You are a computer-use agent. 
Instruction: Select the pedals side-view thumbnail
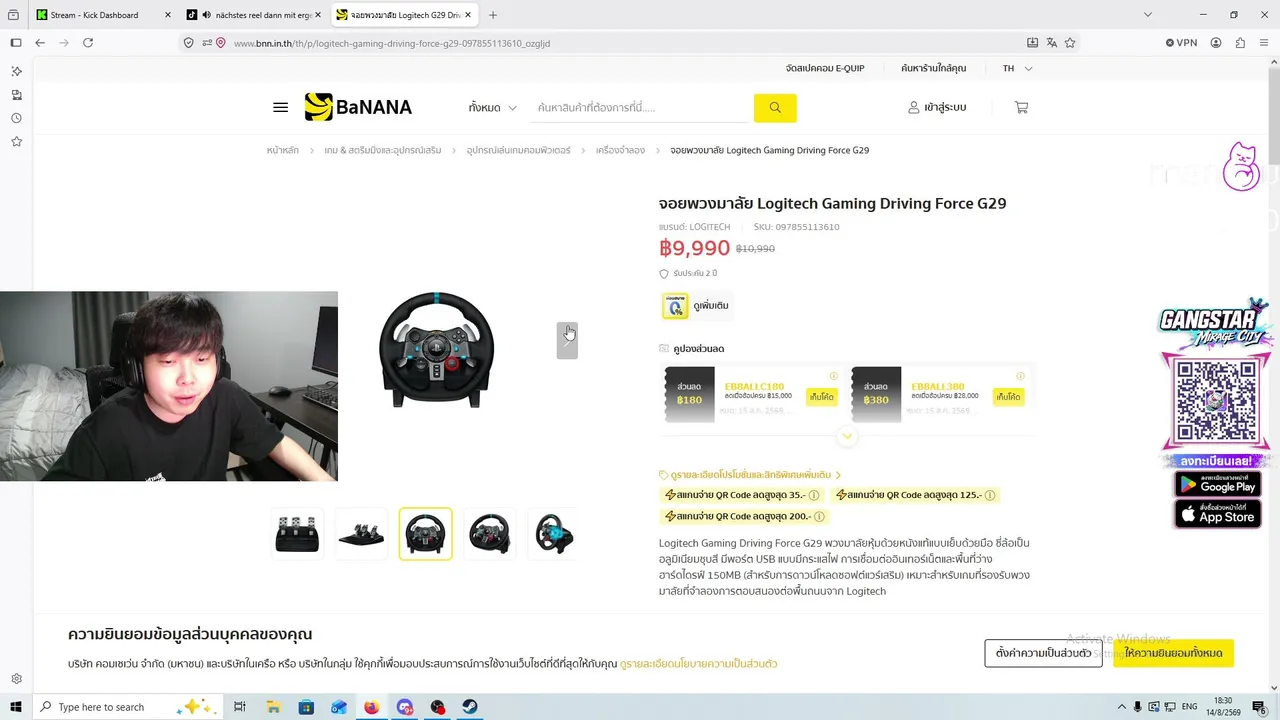point(361,534)
